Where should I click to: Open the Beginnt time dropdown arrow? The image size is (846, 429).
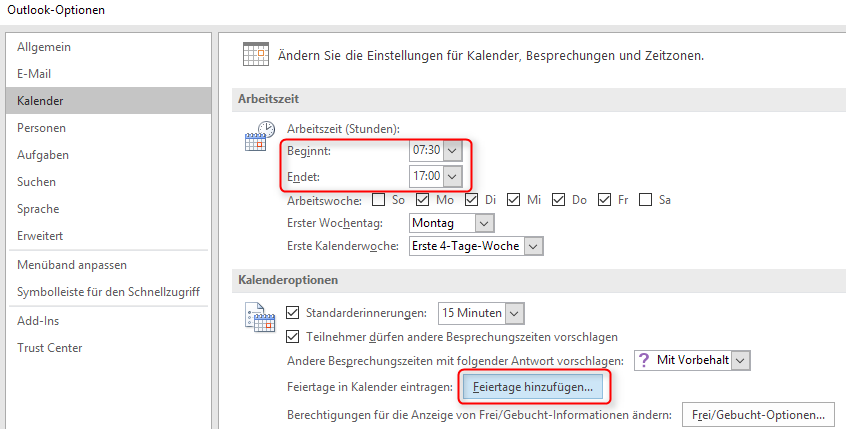tap(453, 151)
